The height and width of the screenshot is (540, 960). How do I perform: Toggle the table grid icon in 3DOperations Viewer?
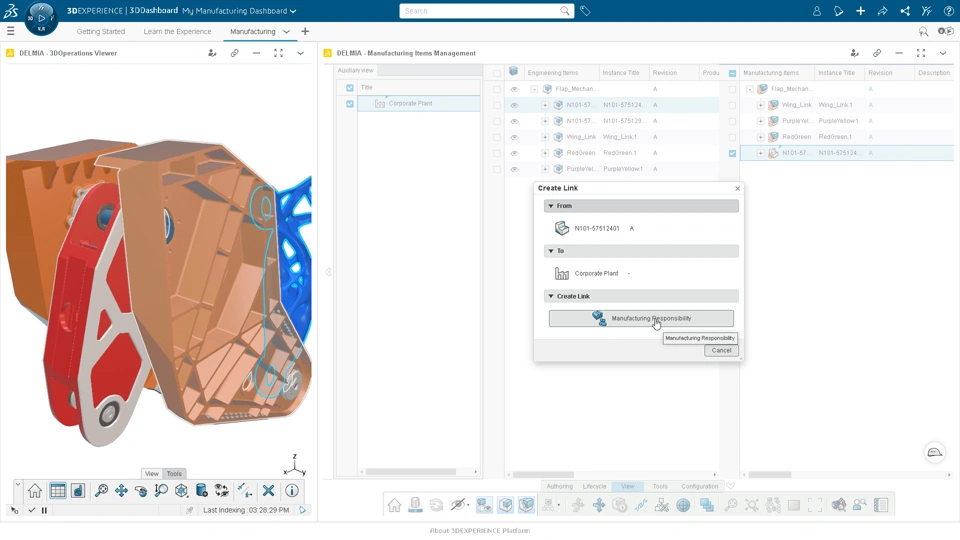click(x=58, y=490)
